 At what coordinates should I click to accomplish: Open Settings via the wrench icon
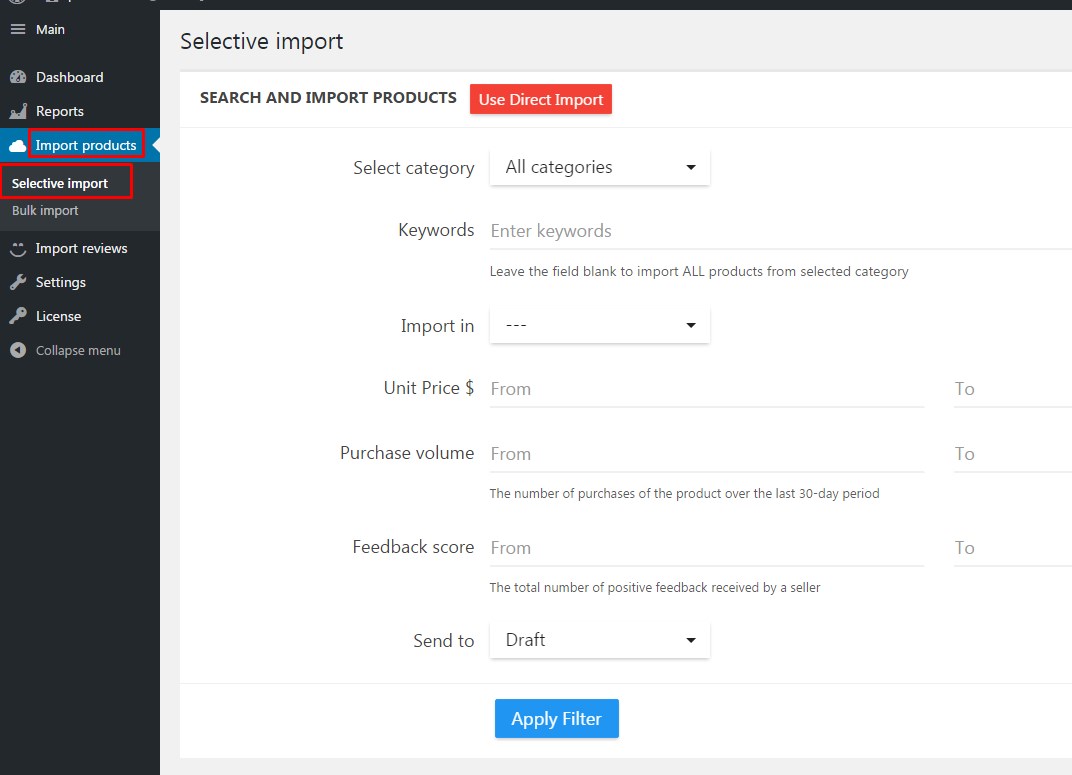[20, 282]
